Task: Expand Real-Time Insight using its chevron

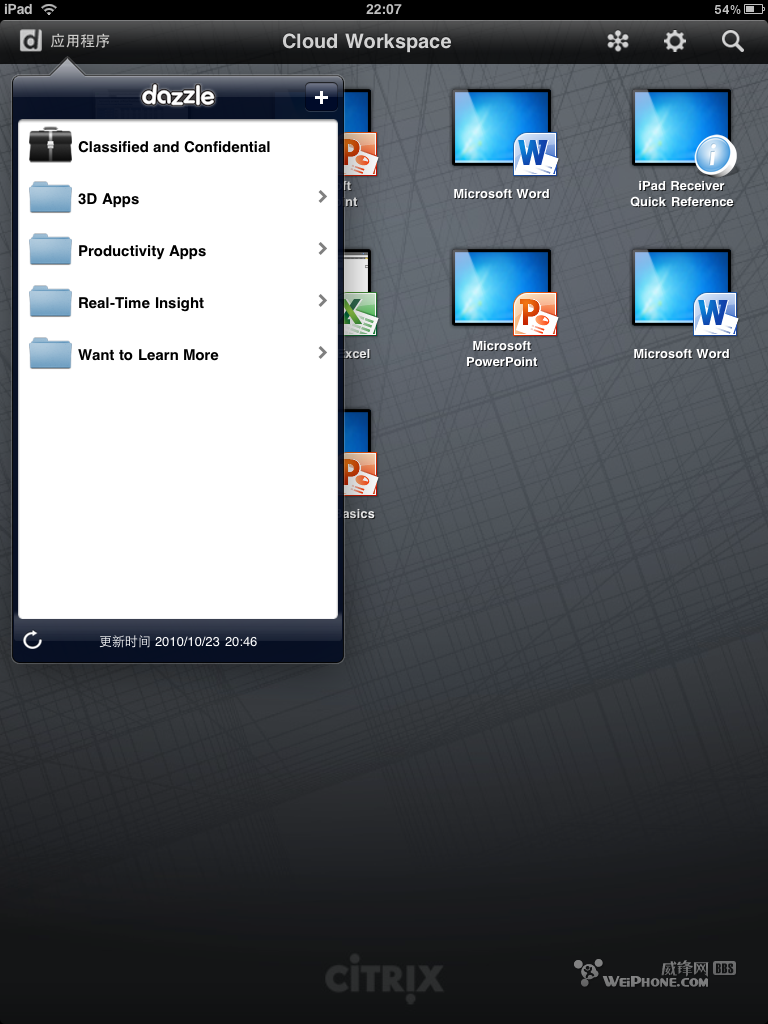Action: (x=322, y=300)
